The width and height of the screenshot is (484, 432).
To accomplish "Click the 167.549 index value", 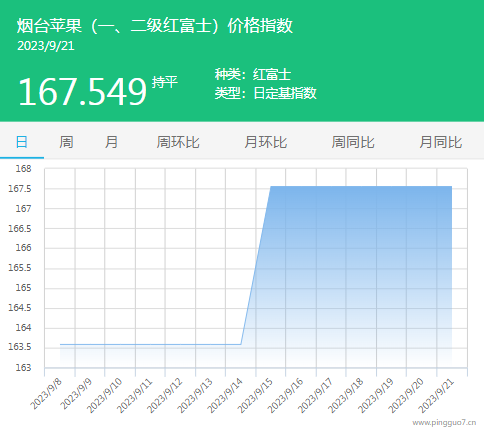I will (x=82, y=91).
